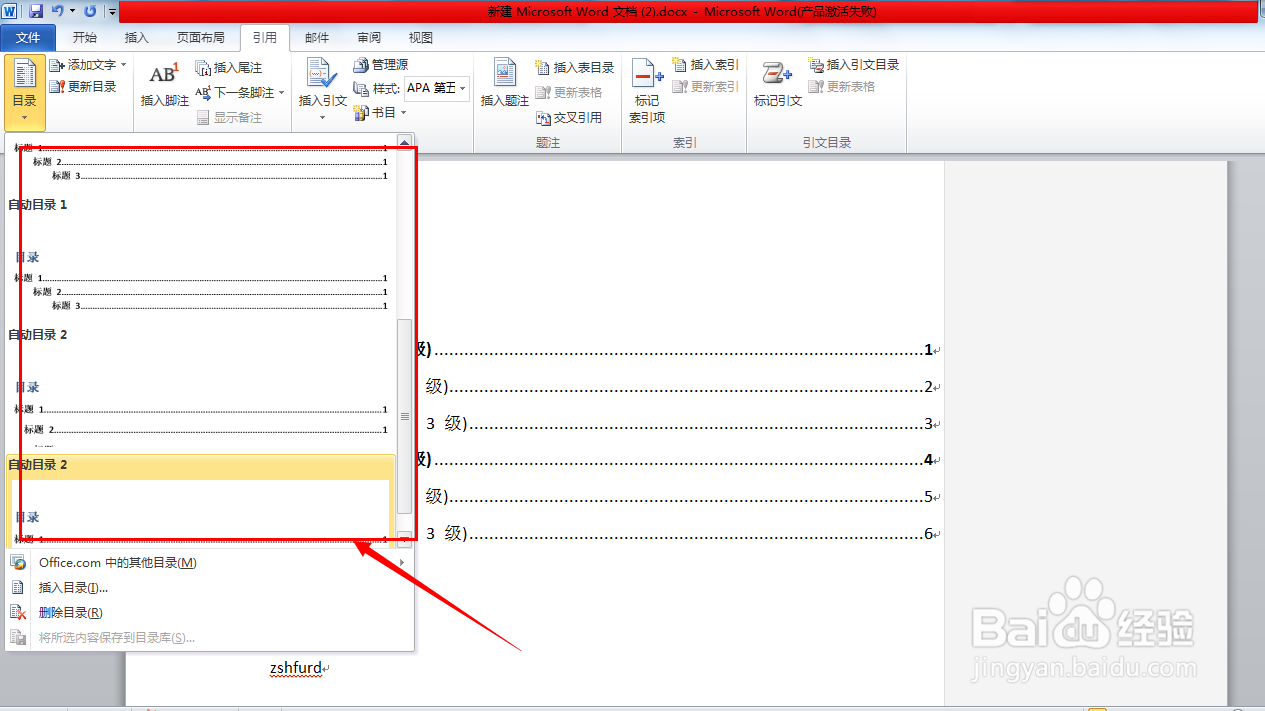Expand the 下一条脚注 dropdown arrow
Image resolution: width=1265 pixels, height=711 pixels.
pos(281,93)
